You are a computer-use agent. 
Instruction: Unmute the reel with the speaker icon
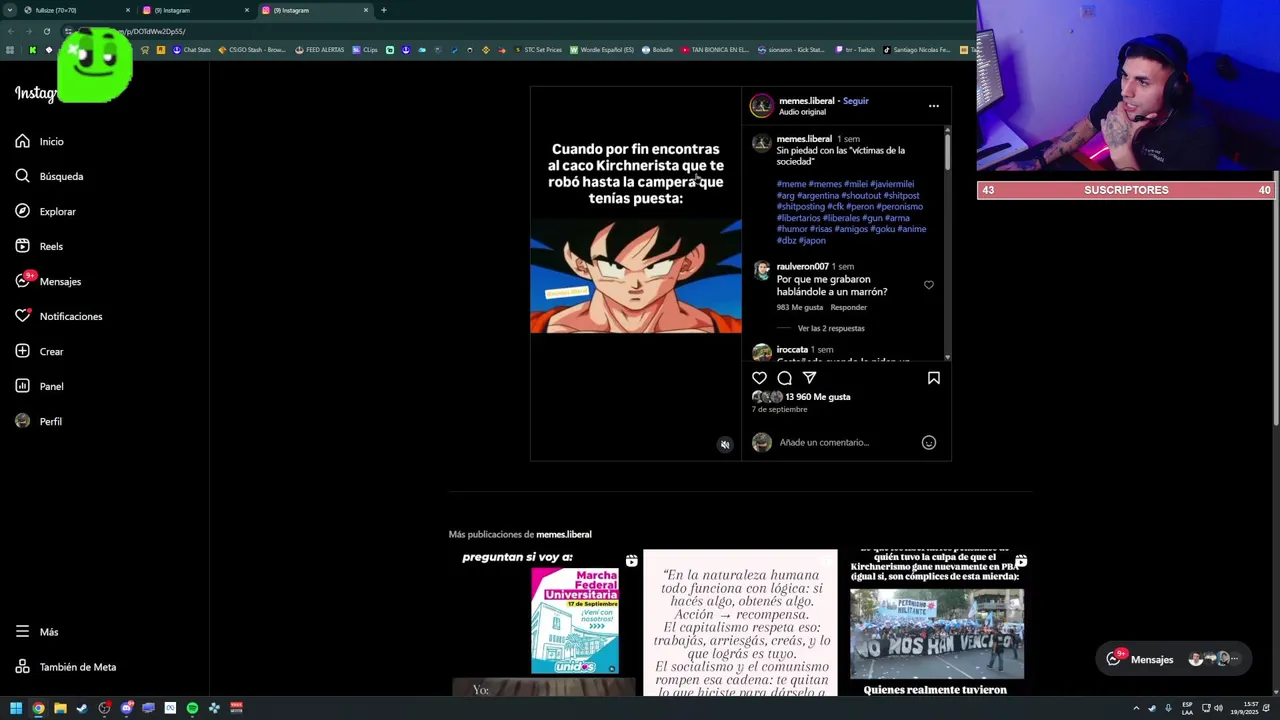click(x=725, y=445)
